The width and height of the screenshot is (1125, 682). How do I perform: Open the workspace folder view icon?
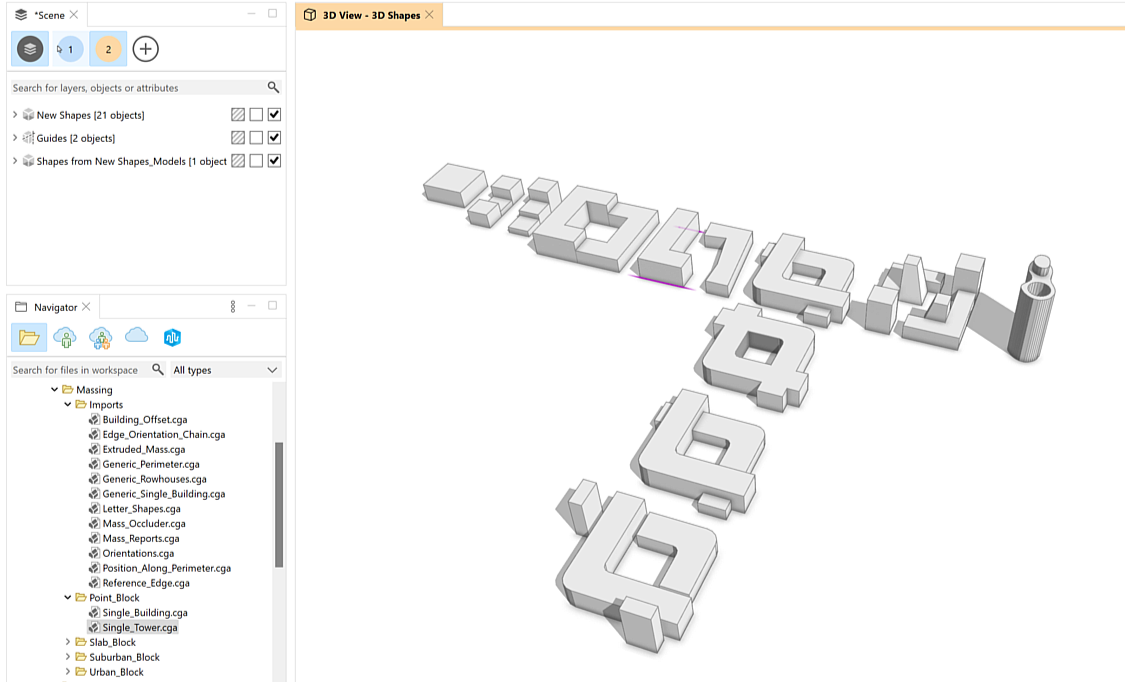[x=29, y=337]
